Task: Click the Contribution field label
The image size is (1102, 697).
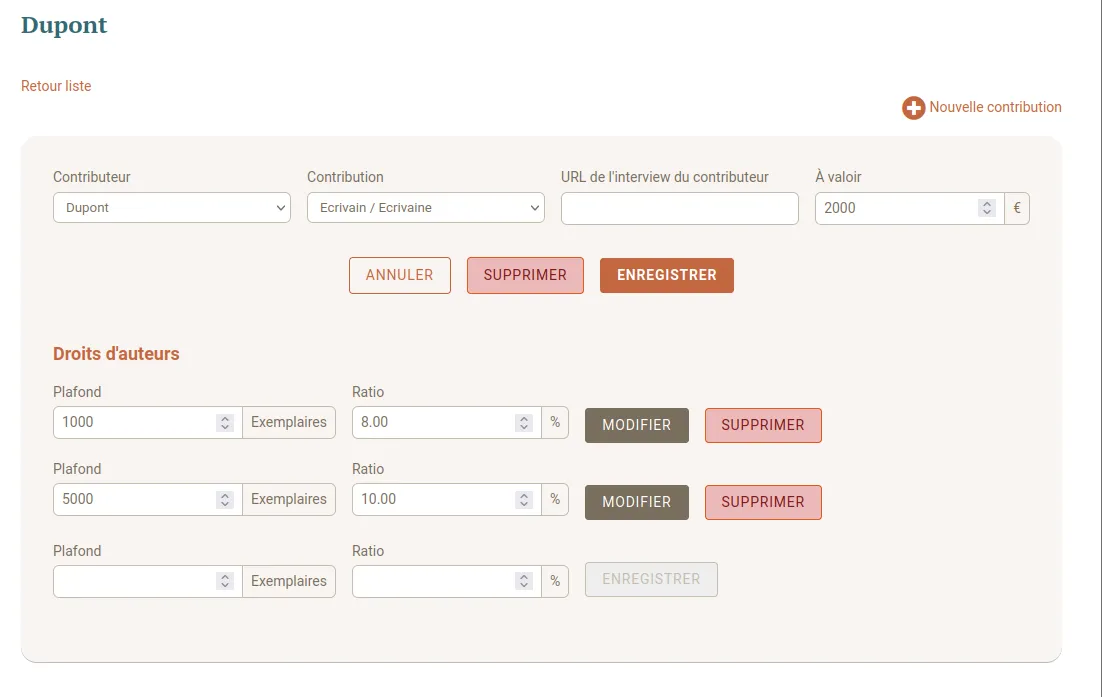Action: click(x=345, y=177)
